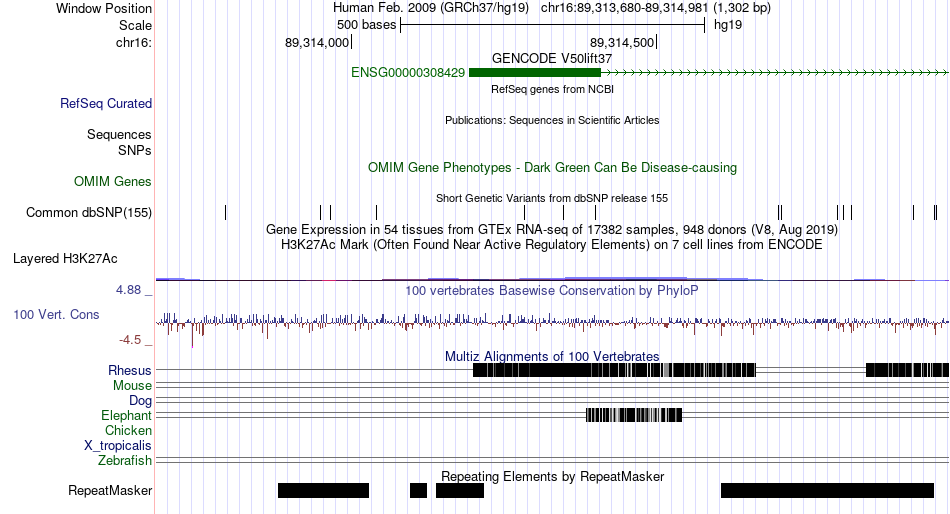Select the Layered H3K27Ac track label
This screenshot has height=514, width=950.
[x=65, y=259]
